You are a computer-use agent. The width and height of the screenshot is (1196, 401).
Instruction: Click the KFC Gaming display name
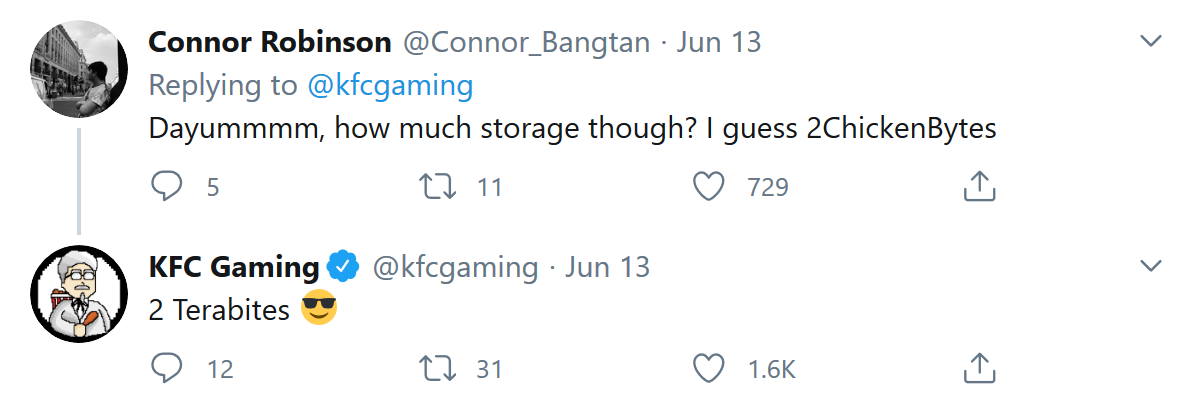click(234, 268)
